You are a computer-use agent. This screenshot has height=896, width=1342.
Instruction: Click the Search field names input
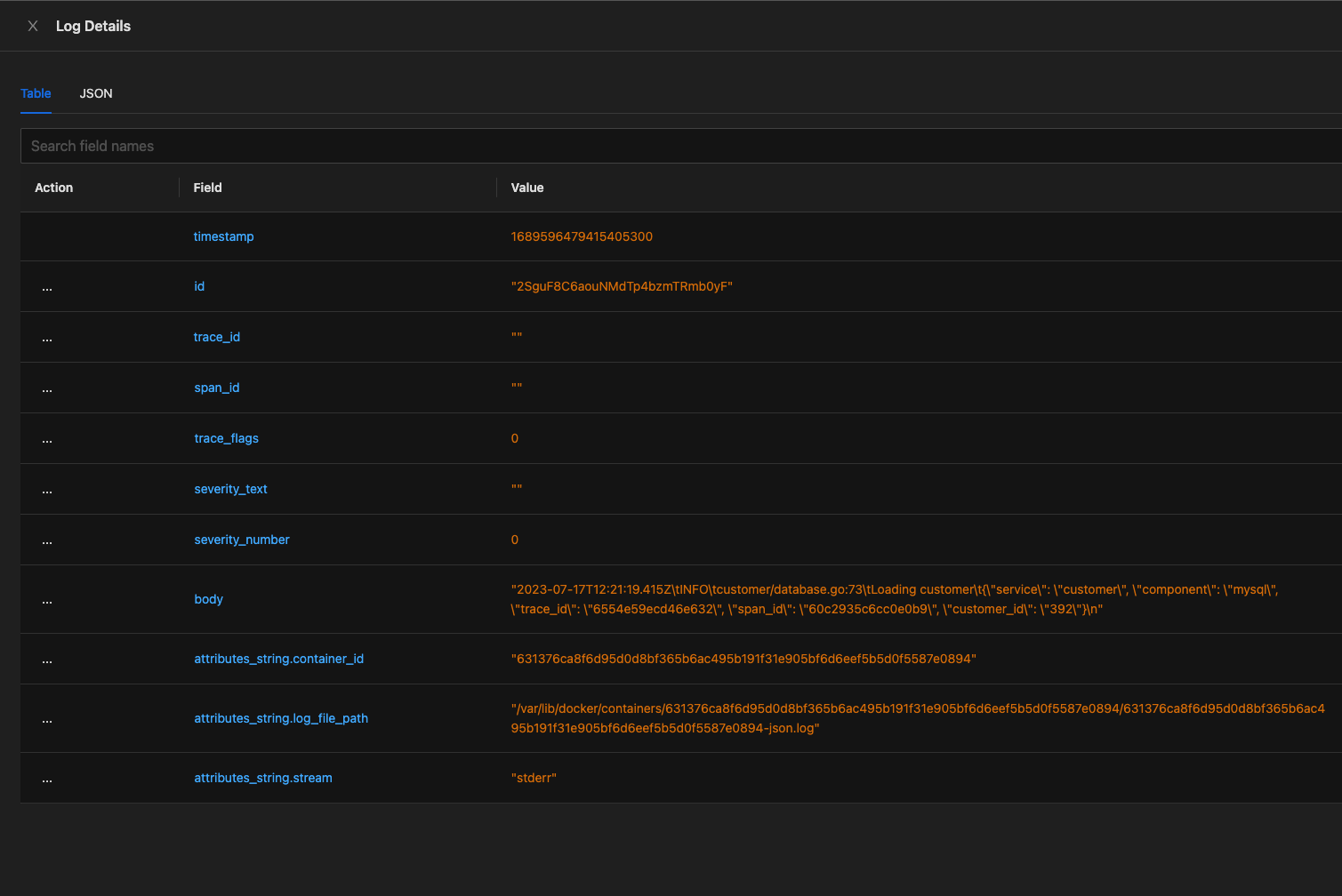(x=356, y=145)
